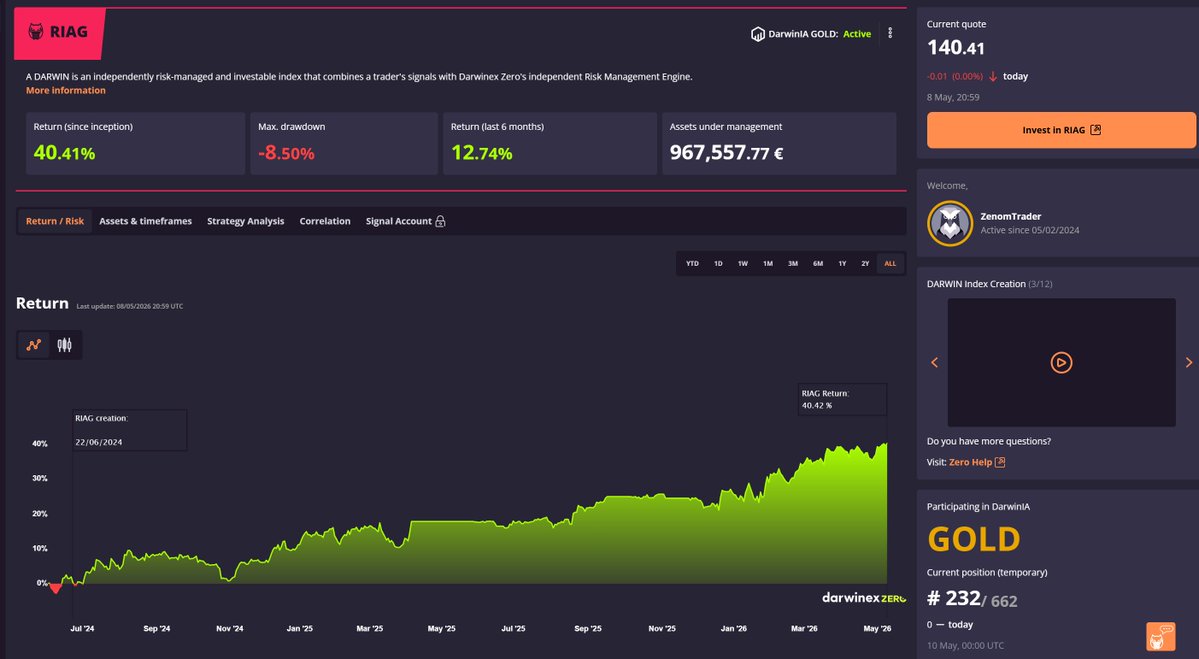The width and height of the screenshot is (1199, 659).
Task: Switch to line chart view
Action: pos(34,345)
